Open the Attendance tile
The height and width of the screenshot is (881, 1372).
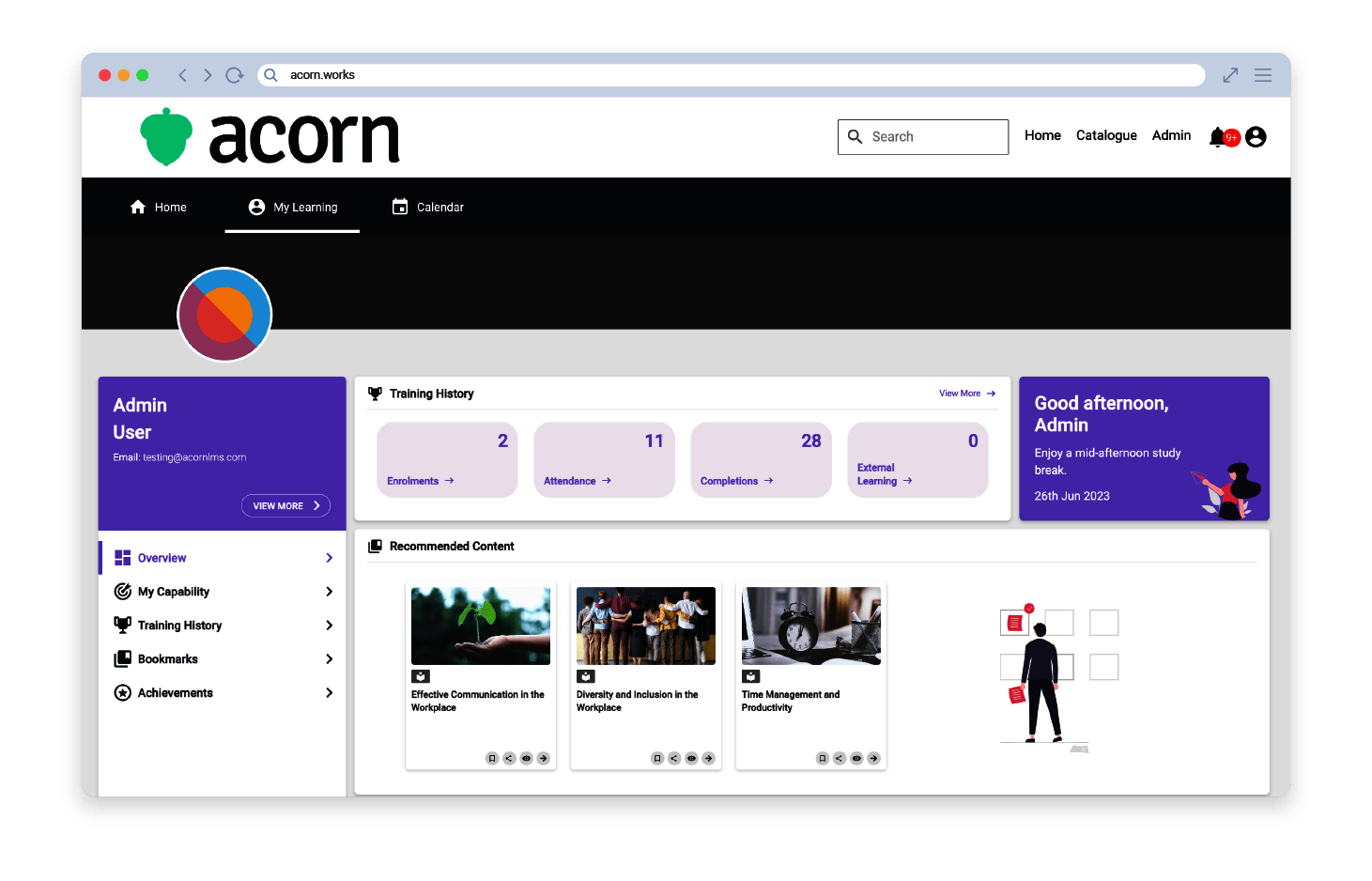[x=604, y=459]
